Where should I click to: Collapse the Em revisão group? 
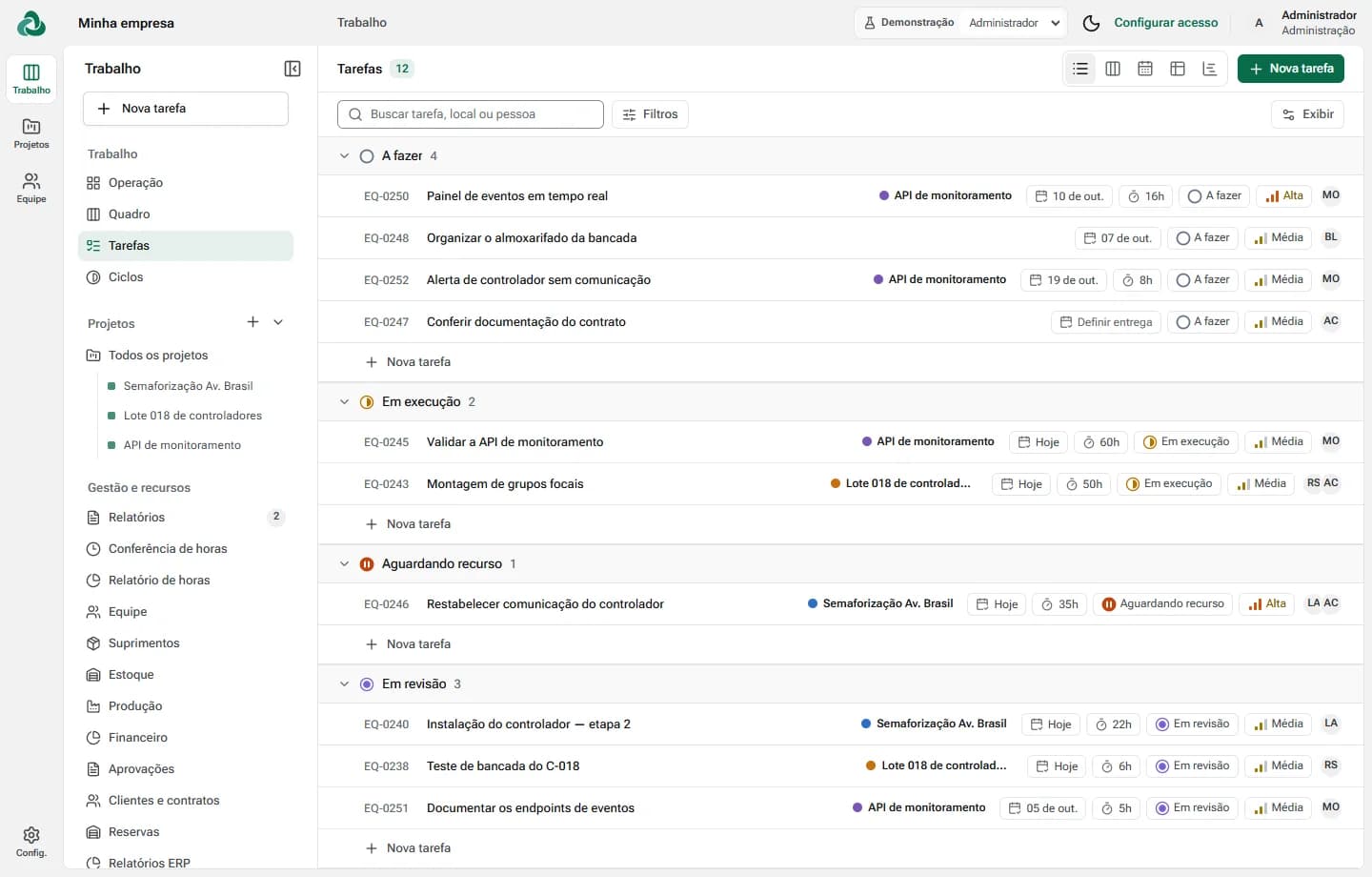344,683
